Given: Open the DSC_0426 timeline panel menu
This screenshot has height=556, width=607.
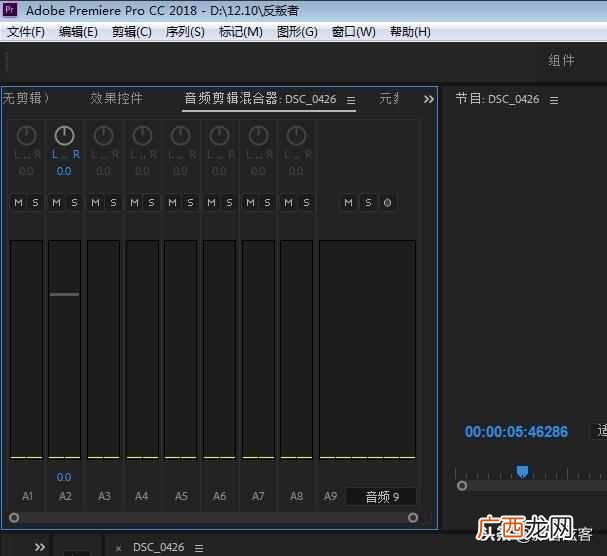Looking at the screenshot, I should click(199, 548).
